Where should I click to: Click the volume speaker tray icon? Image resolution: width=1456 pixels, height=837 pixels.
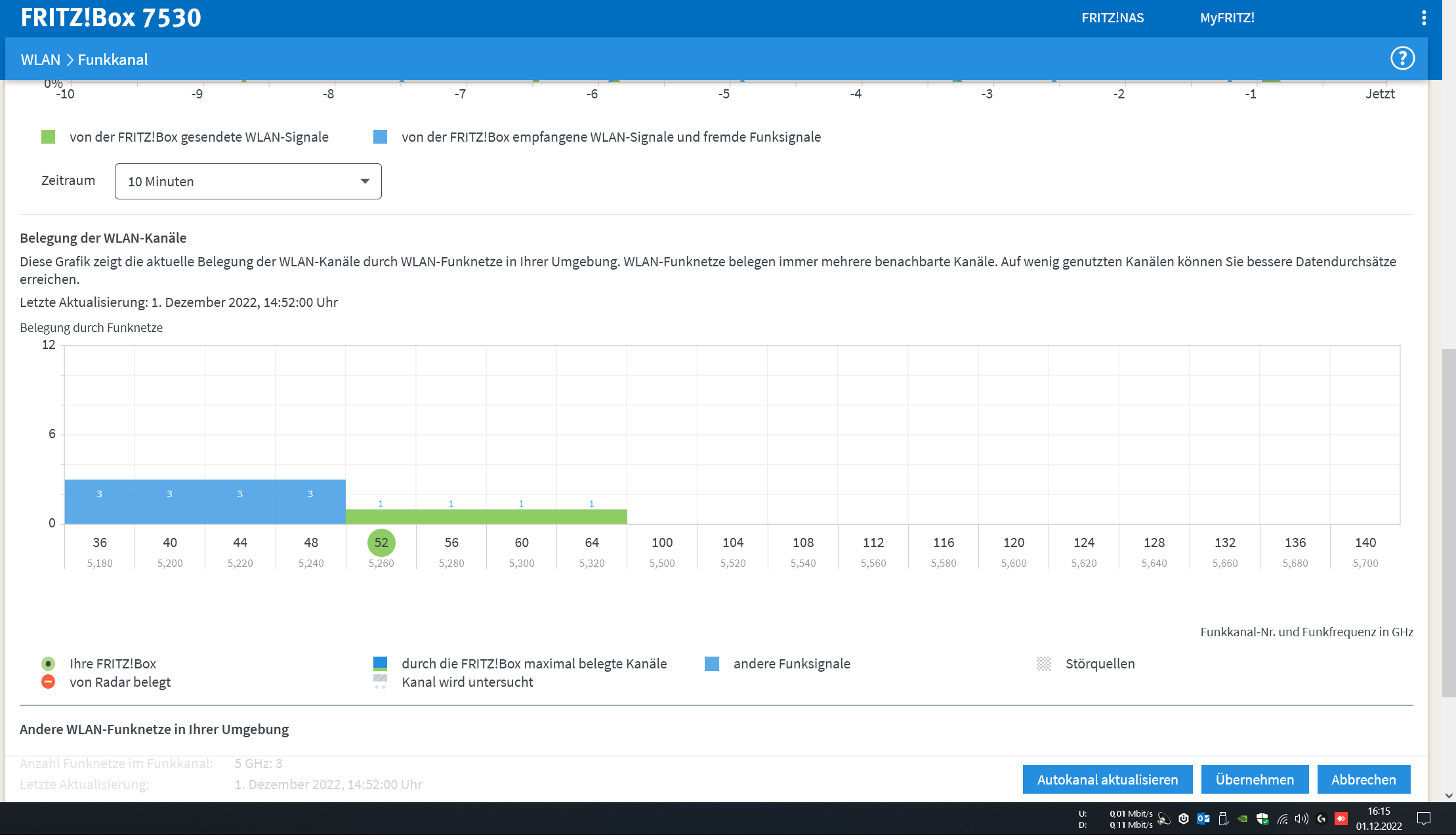click(x=1301, y=818)
